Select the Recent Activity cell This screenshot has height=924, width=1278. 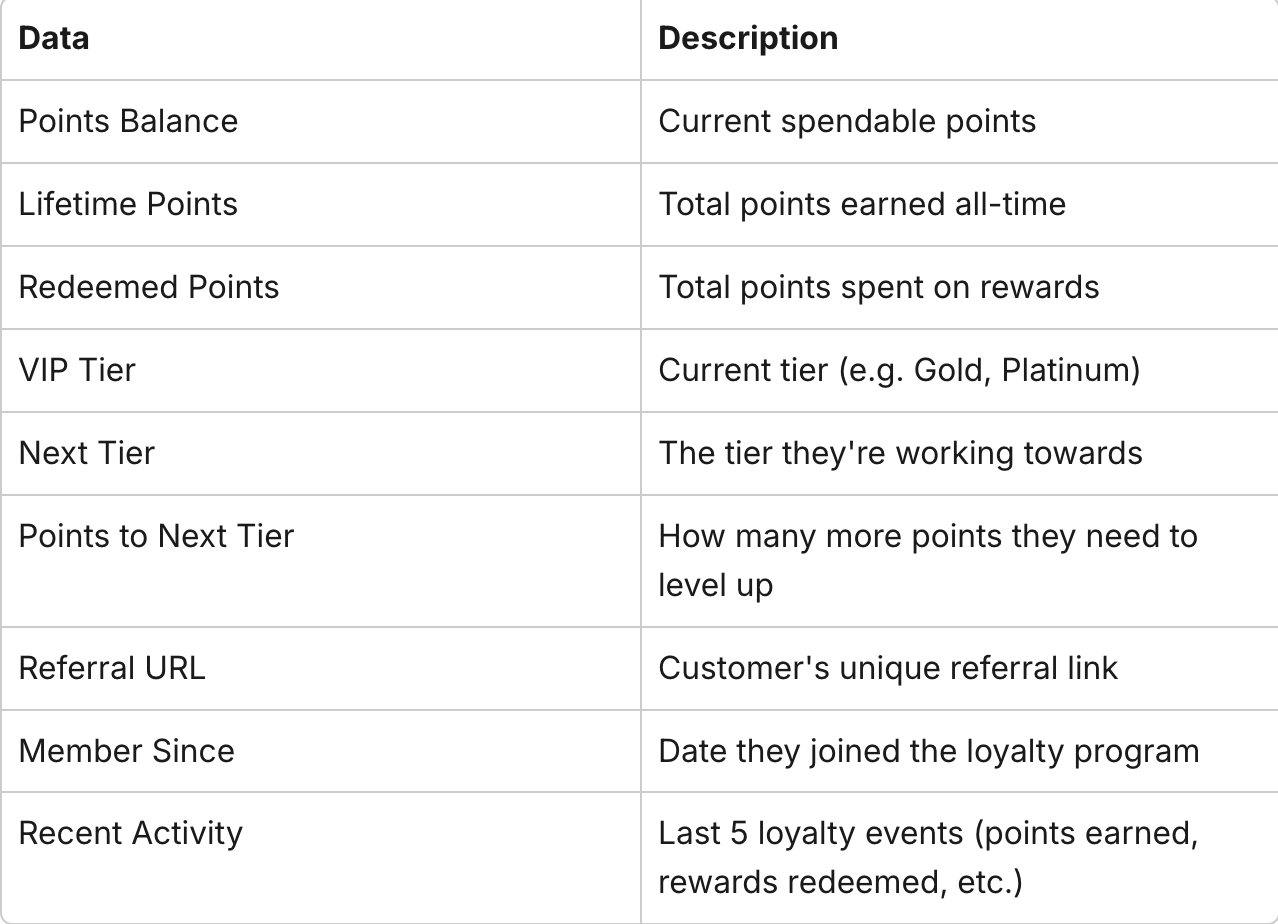pos(130,833)
